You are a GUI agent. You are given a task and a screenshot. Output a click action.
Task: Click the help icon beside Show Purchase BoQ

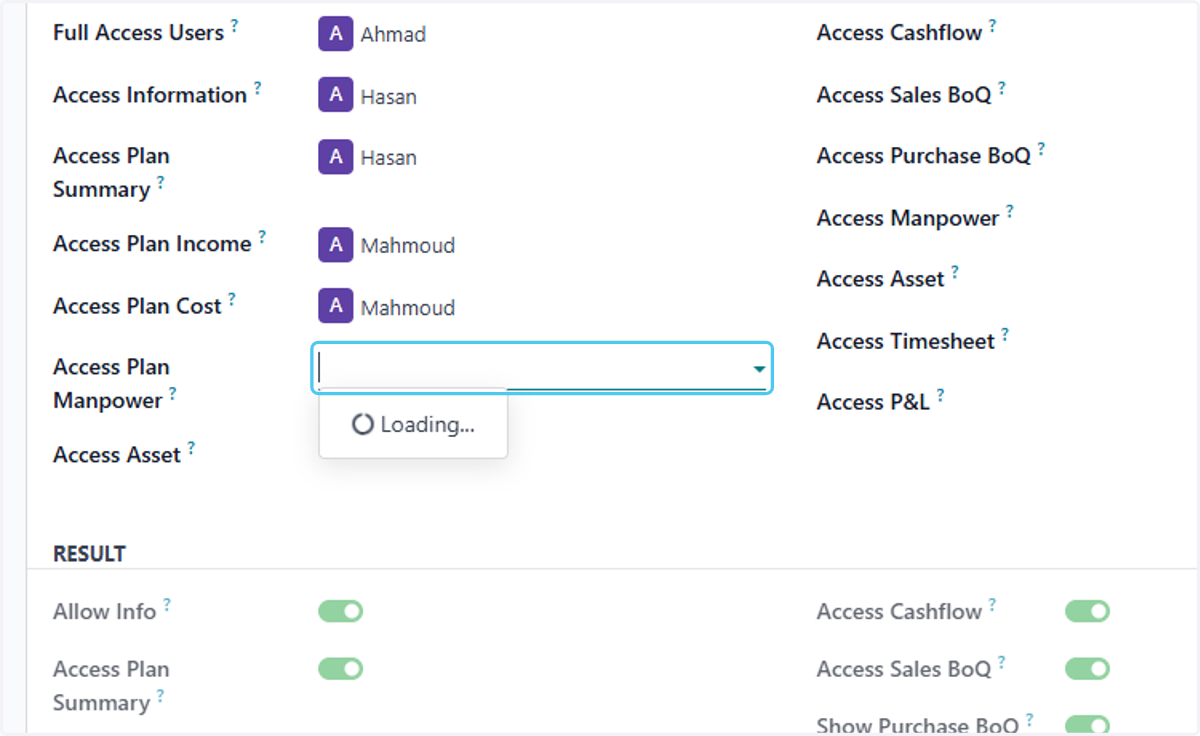[x=1030, y=720]
